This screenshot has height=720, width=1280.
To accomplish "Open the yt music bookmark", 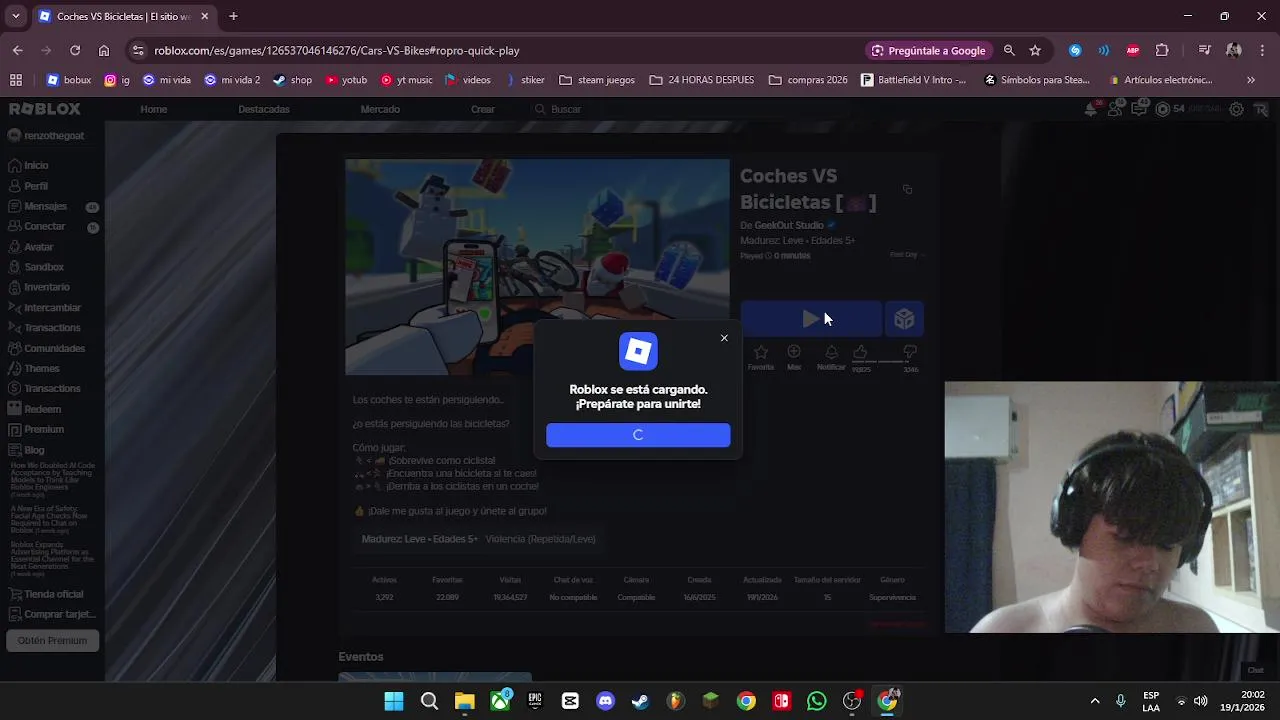I will tap(406, 80).
